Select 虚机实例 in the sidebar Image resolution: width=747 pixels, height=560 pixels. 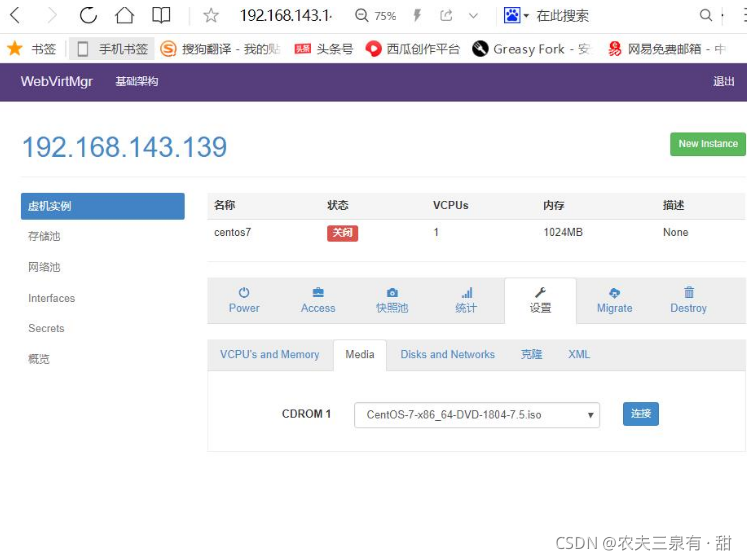(x=102, y=206)
